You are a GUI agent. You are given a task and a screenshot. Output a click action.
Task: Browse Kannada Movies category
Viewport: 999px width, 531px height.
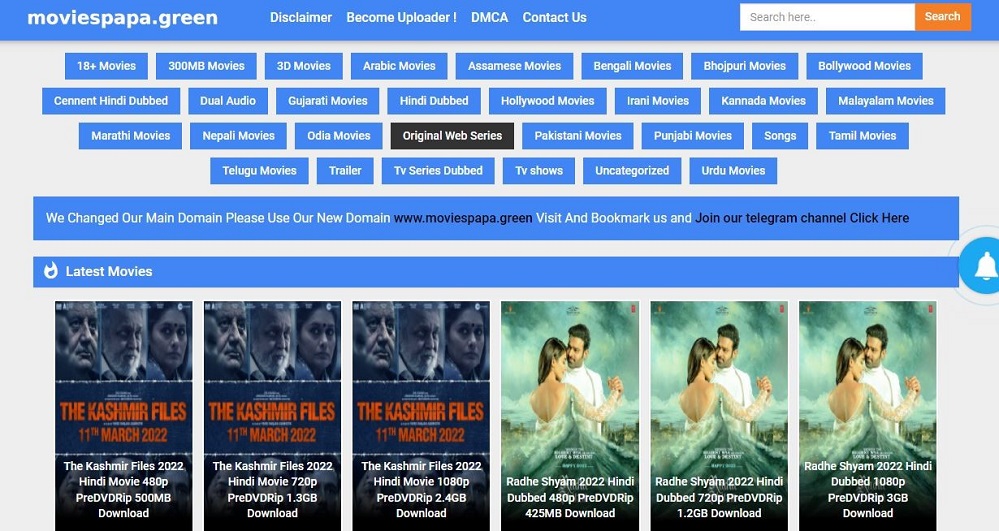coord(763,101)
